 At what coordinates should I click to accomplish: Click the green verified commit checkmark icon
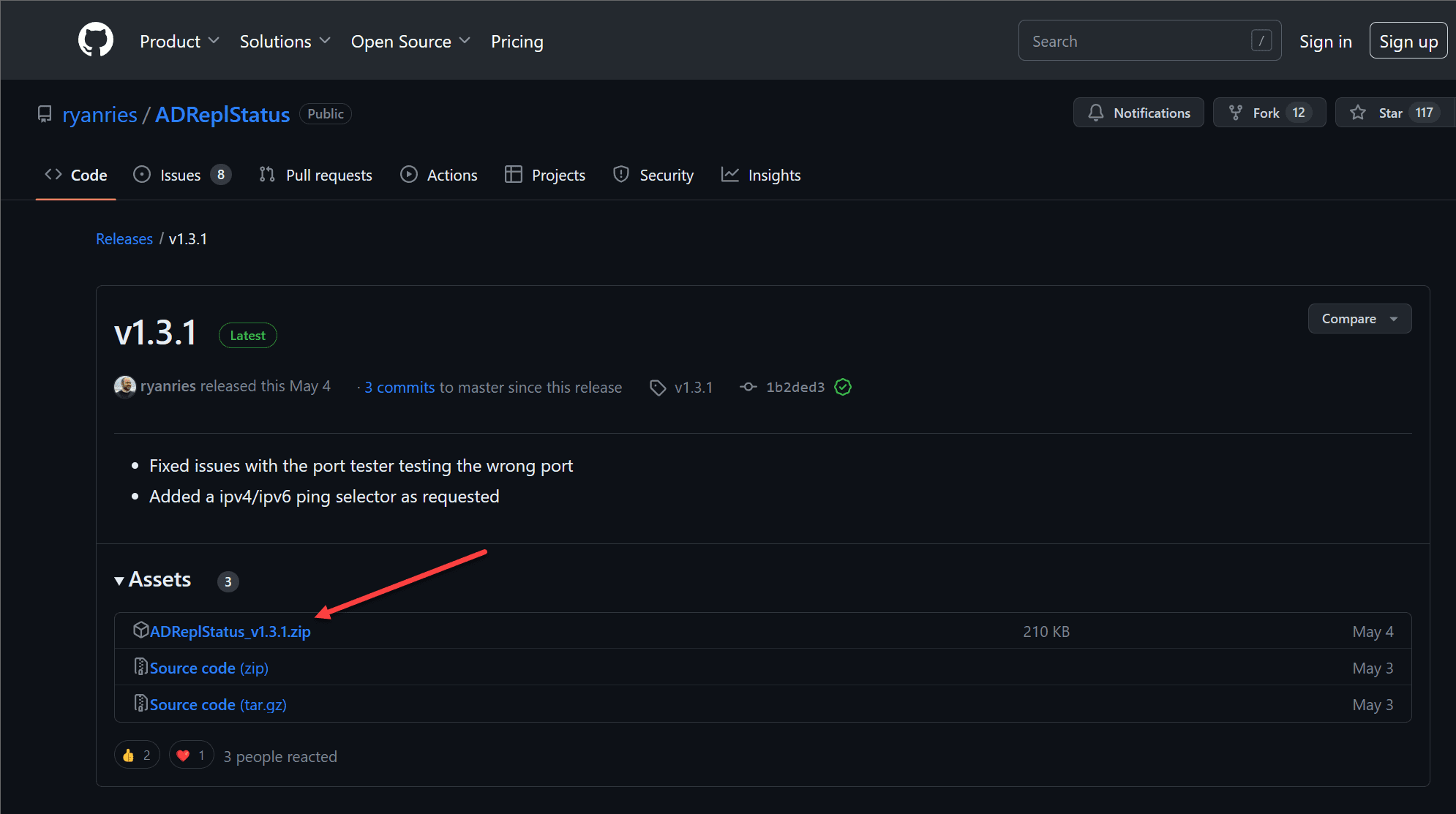coord(843,387)
